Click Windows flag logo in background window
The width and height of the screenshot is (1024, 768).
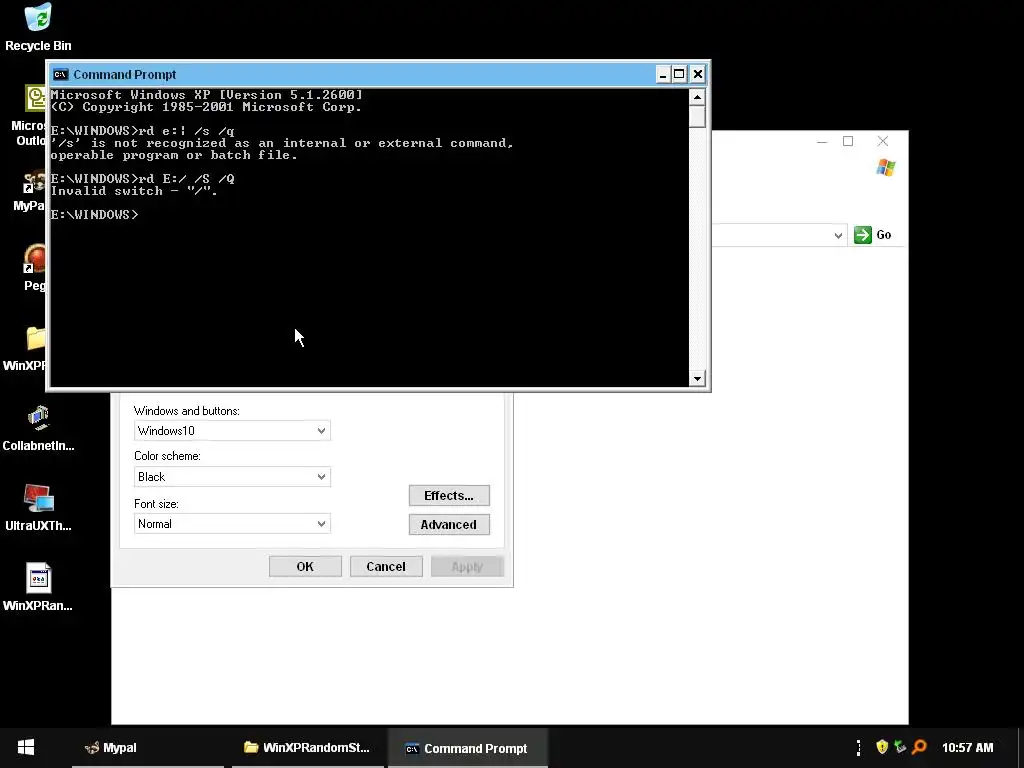click(x=886, y=168)
